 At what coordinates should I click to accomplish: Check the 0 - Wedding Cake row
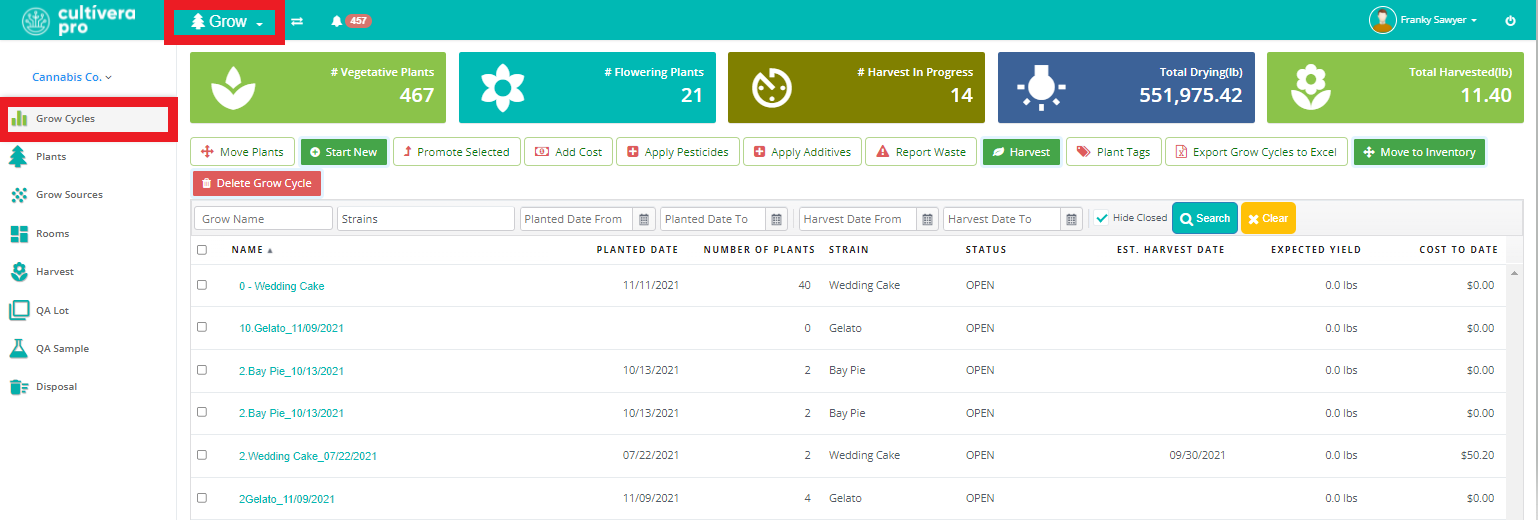pos(202,285)
